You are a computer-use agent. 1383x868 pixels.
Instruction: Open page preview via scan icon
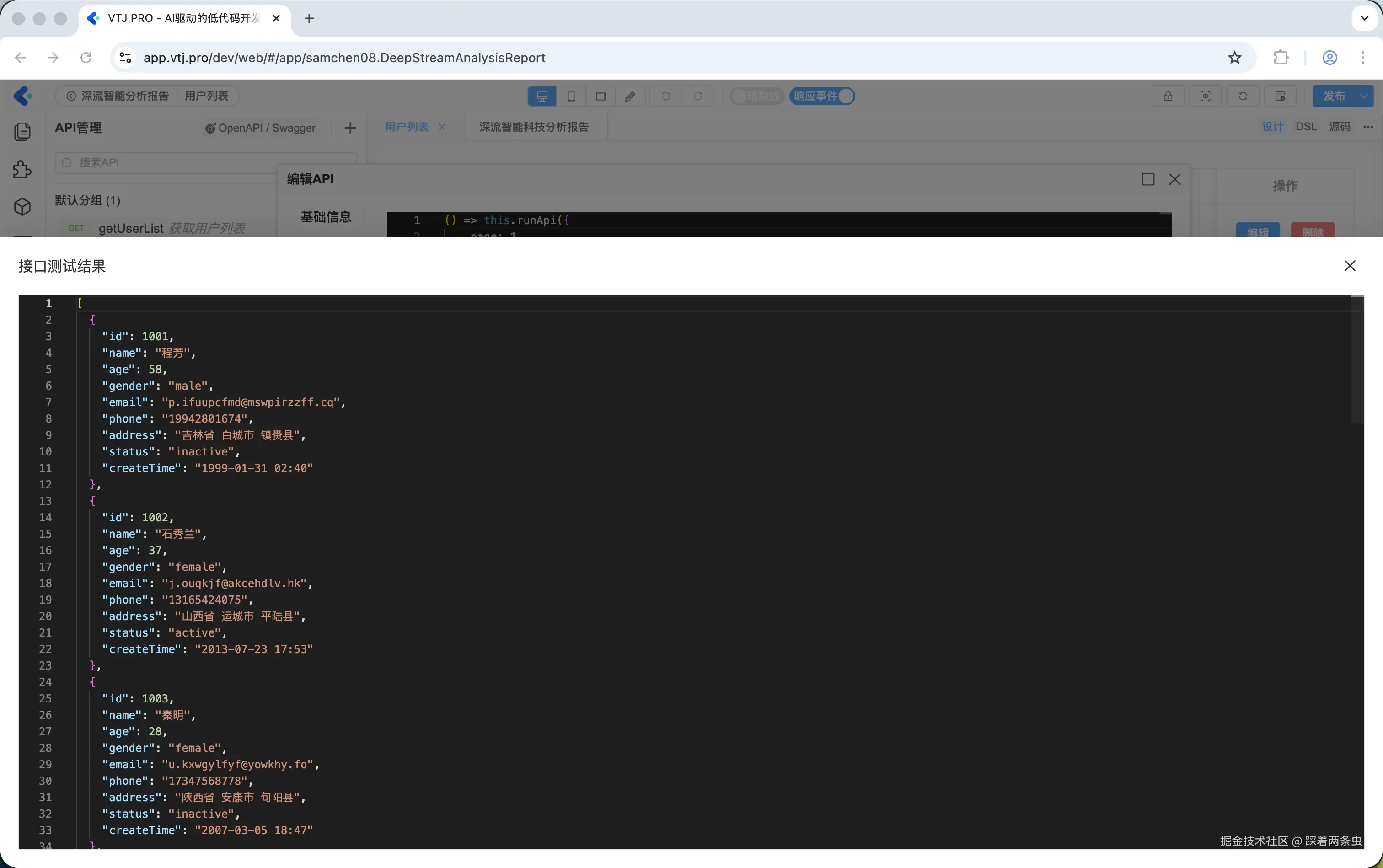1205,96
